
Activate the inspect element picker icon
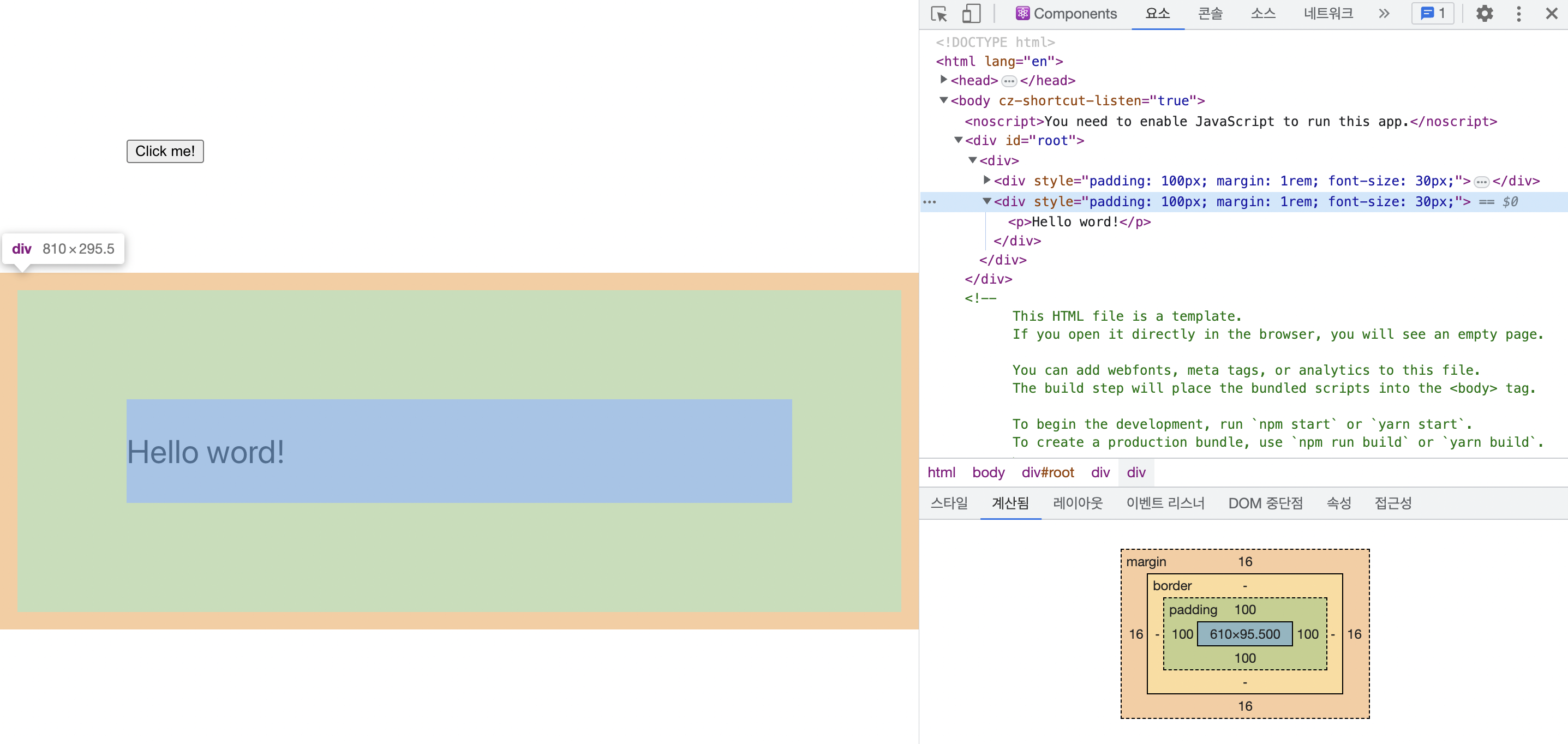click(x=939, y=14)
